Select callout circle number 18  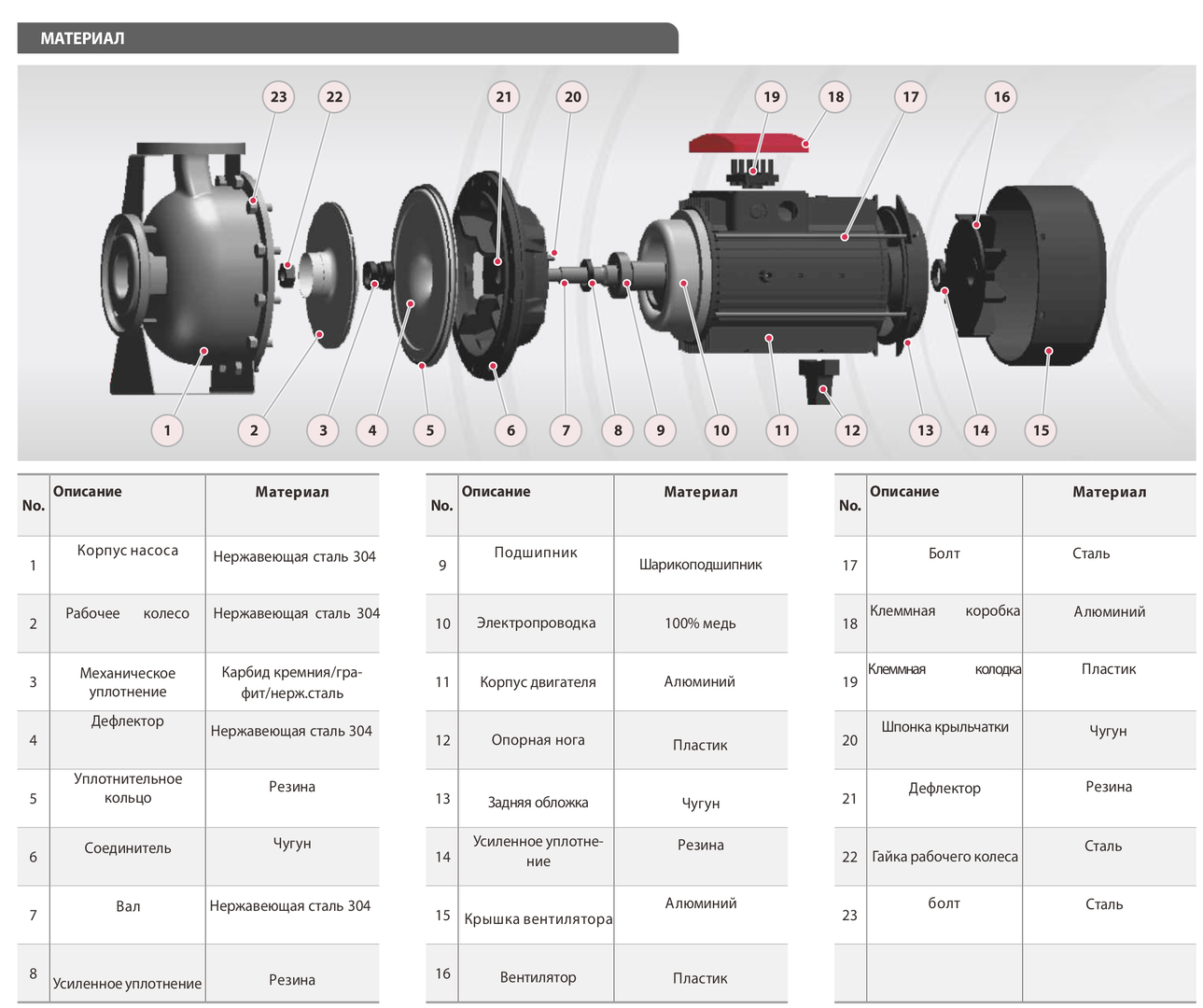pos(835,97)
